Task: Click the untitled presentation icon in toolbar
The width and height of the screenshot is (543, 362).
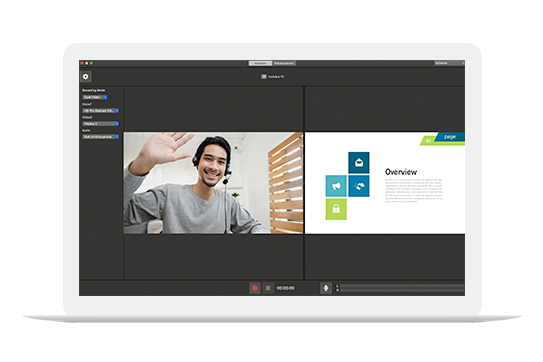Action: click(264, 77)
